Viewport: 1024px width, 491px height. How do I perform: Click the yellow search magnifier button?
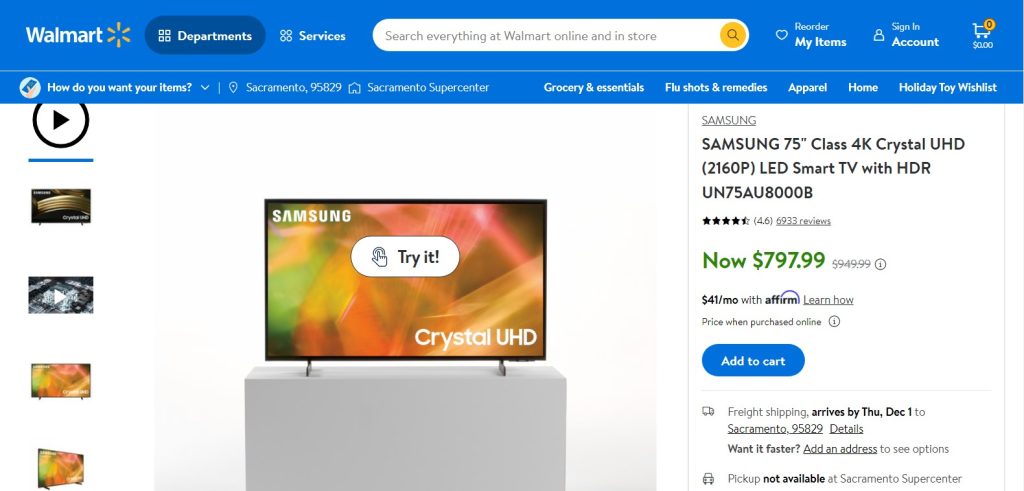point(733,35)
